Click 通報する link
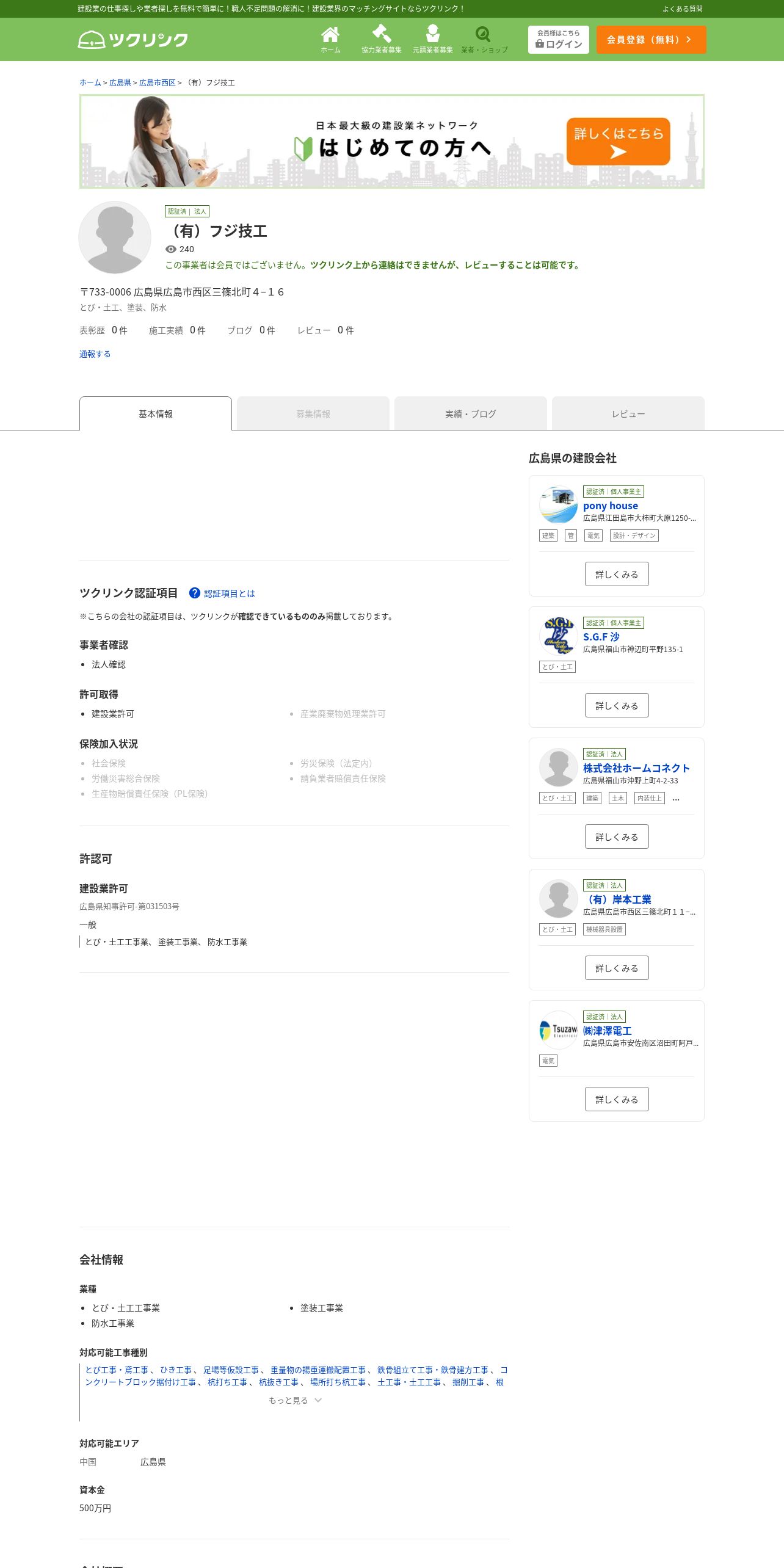Image resolution: width=784 pixels, height=1568 pixels. 95,354
